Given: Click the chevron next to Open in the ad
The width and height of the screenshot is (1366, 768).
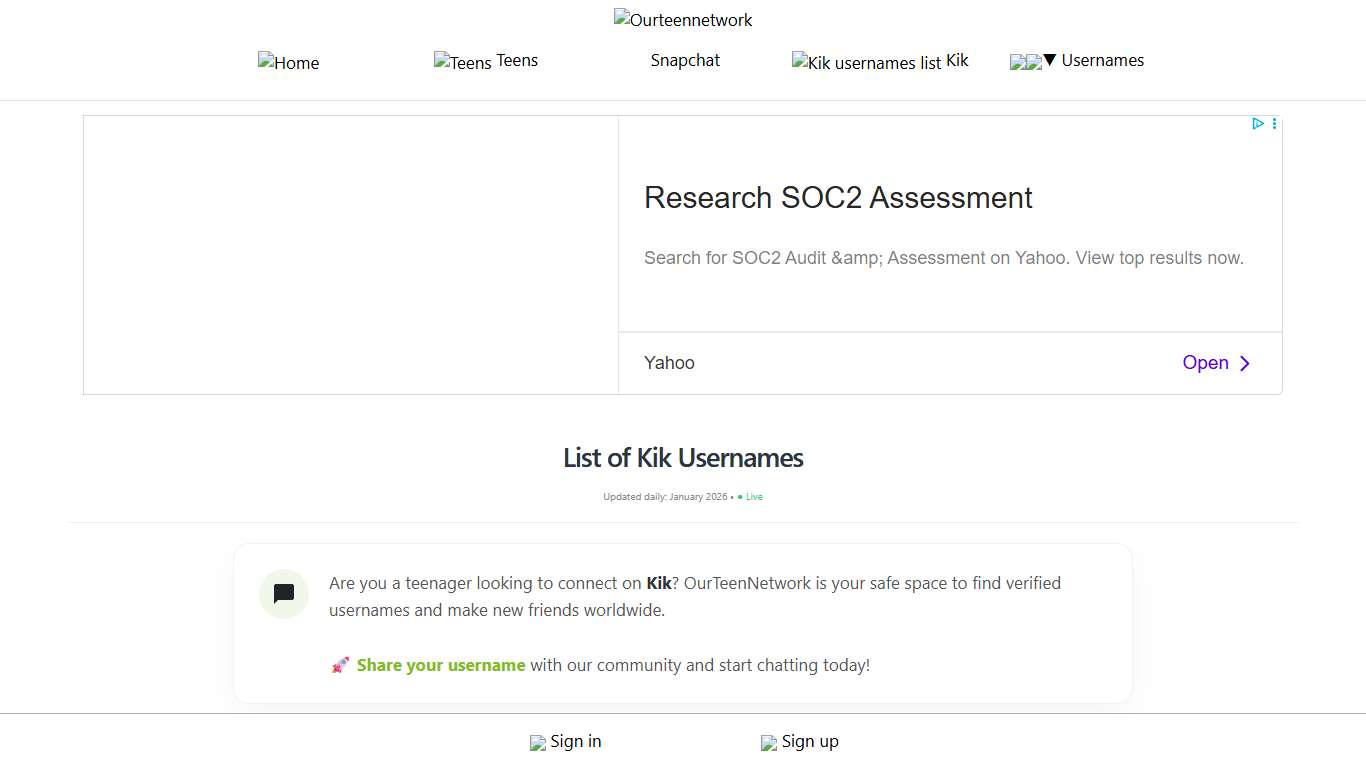Looking at the screenshot, I should 1244,363.
